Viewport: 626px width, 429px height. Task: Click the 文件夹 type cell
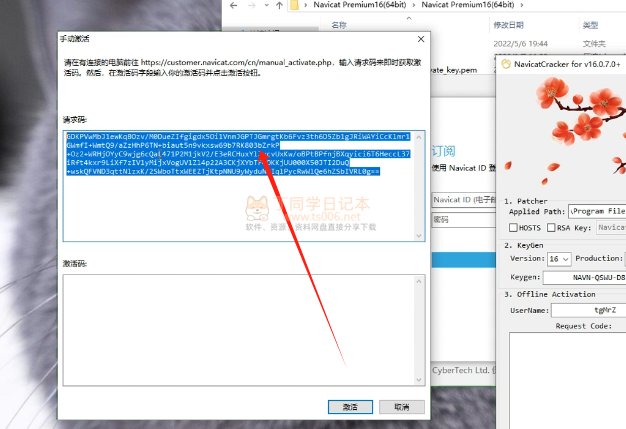click(x=594, y=43)
